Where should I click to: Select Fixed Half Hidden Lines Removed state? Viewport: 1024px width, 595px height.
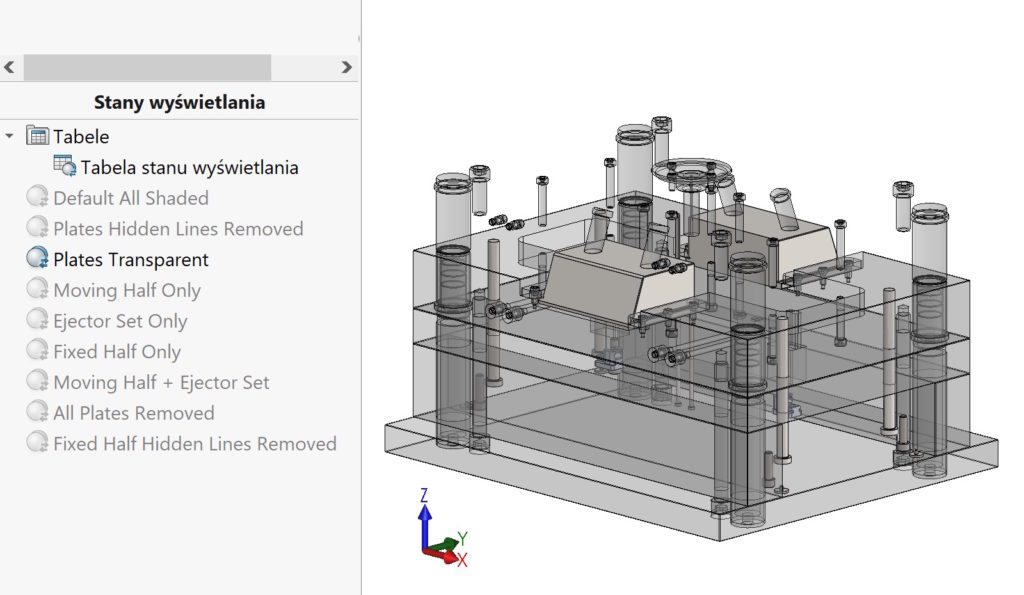pos(194,444)
